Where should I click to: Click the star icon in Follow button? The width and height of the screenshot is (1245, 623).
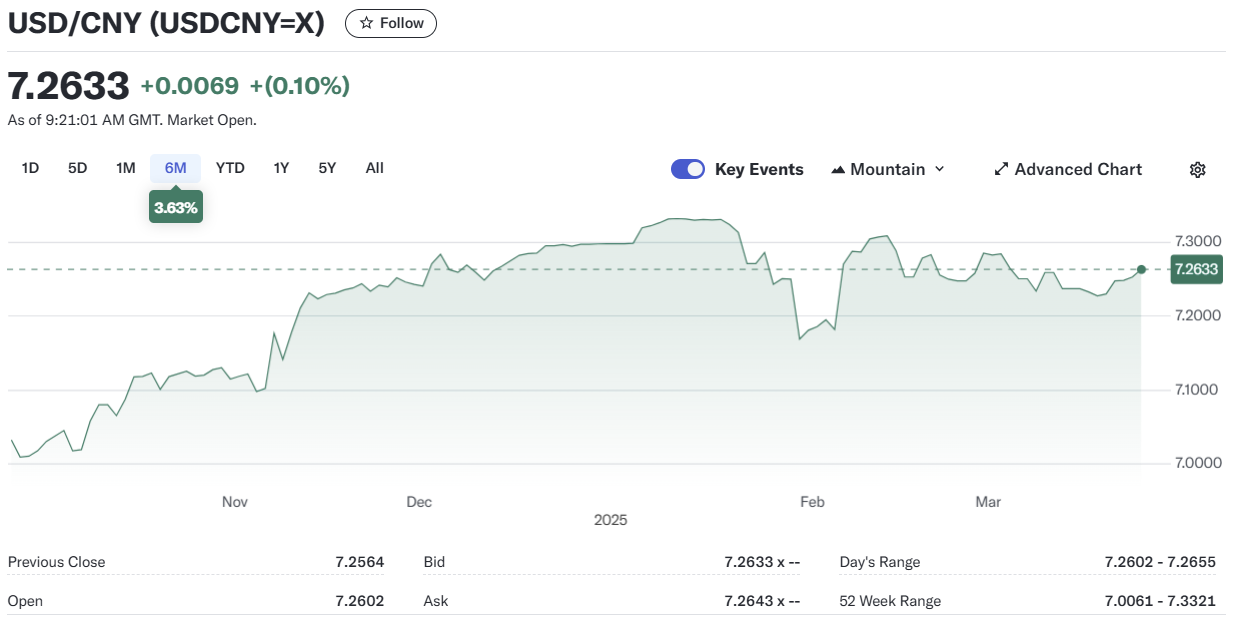click(x=367, y=23)
